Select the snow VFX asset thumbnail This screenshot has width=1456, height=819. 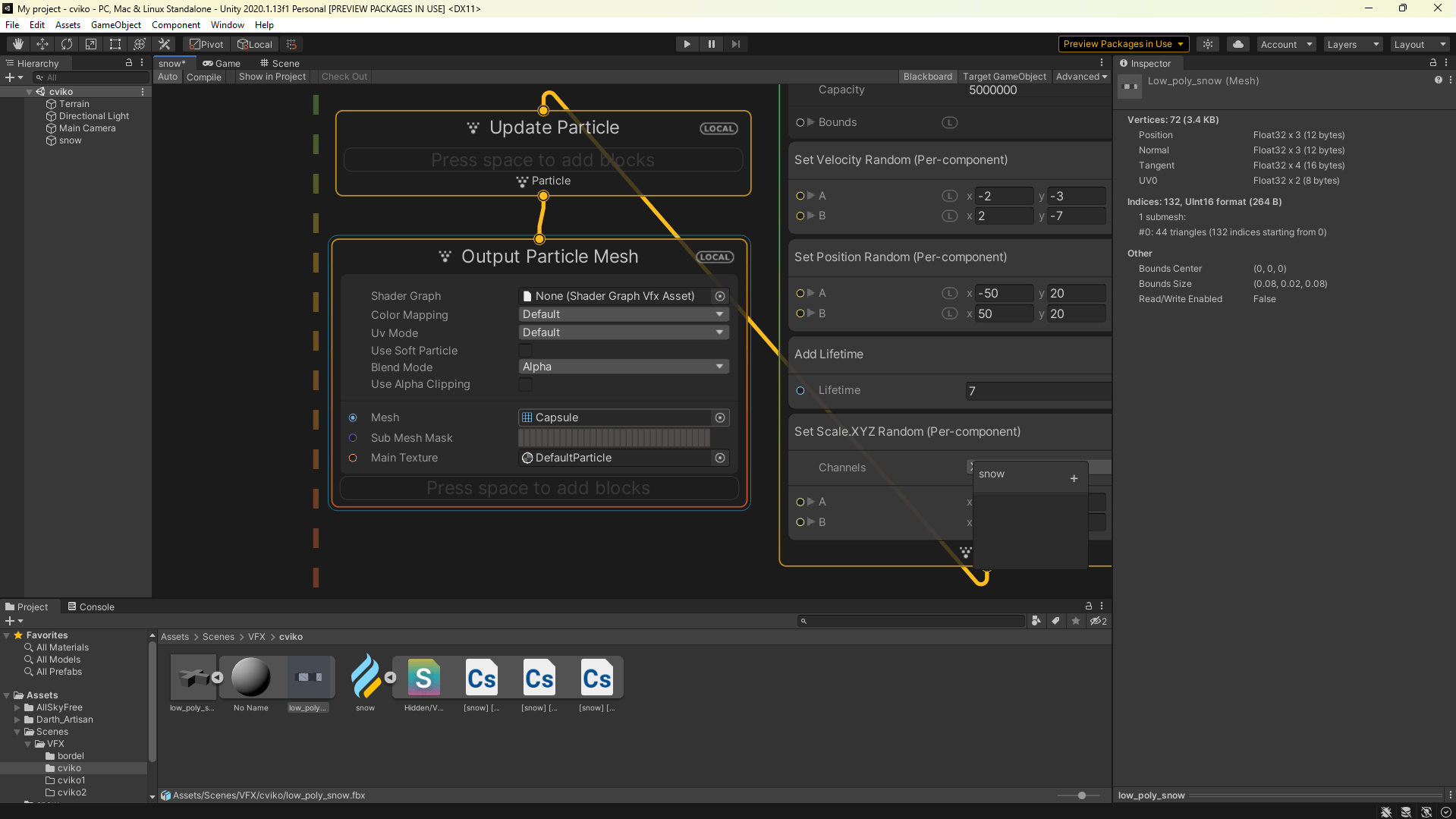pos(366,677)
